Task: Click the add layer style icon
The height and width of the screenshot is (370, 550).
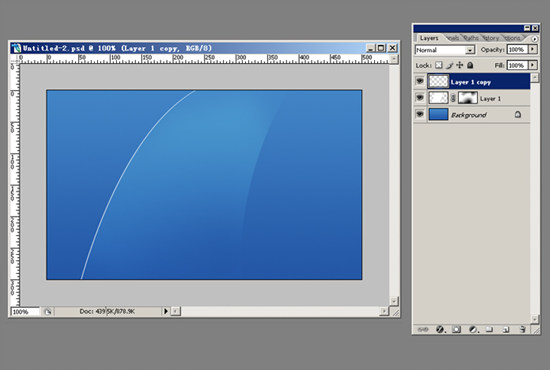Action: (x=440, y=330)
